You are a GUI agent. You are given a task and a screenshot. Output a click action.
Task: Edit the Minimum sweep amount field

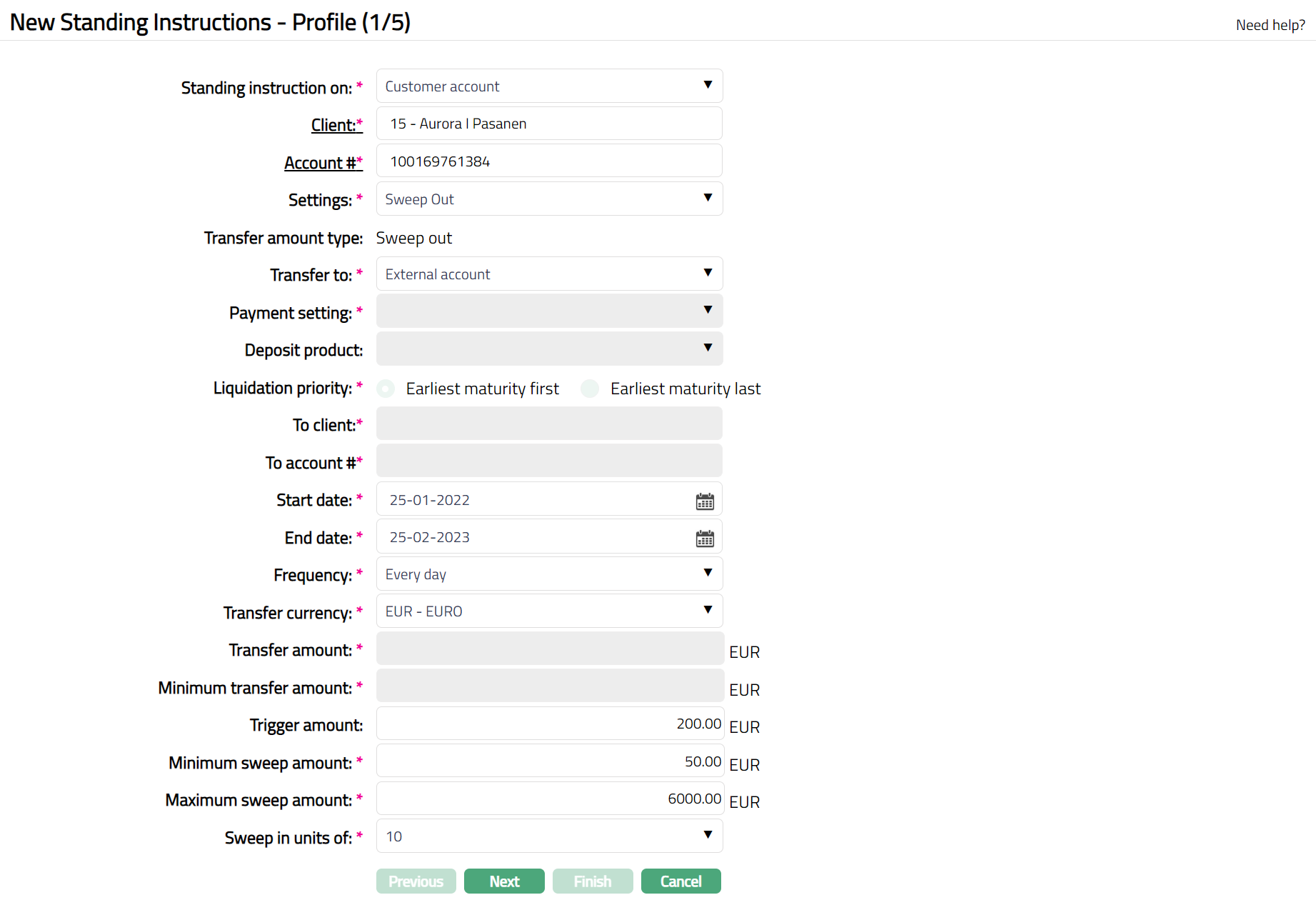pos(550,761)
